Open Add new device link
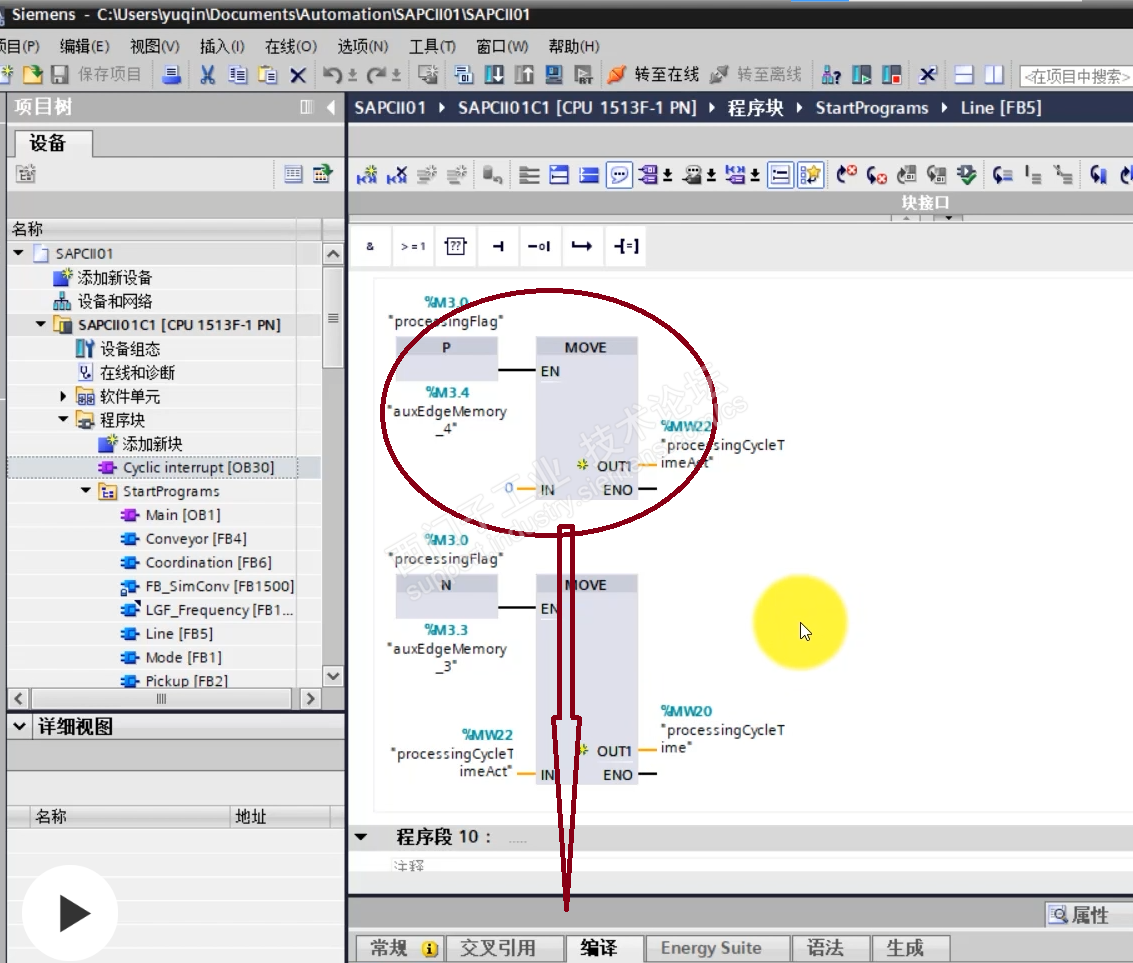Screen dimensions: 1133x963 click(x=114, y=277)
